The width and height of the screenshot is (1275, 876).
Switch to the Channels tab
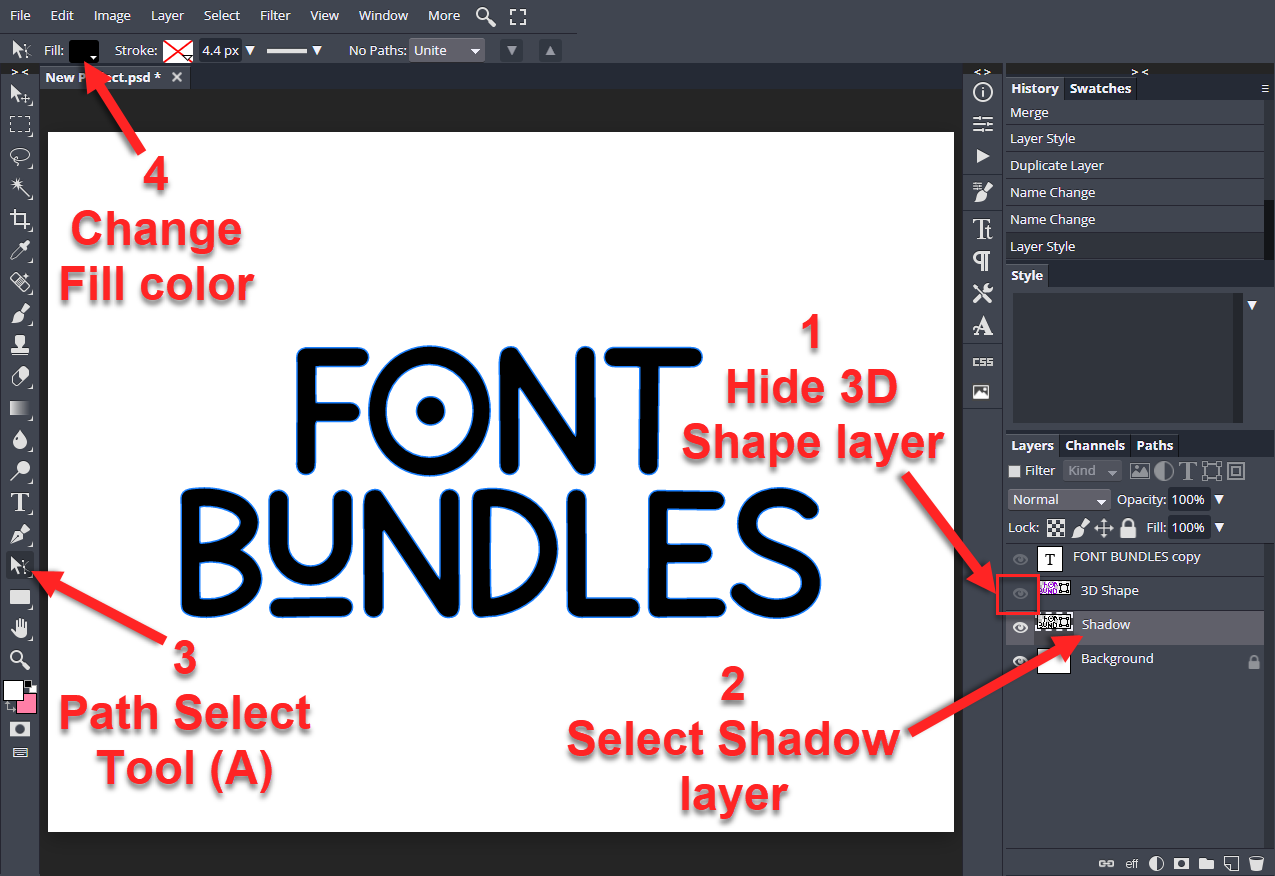[x=1095, y=446]
